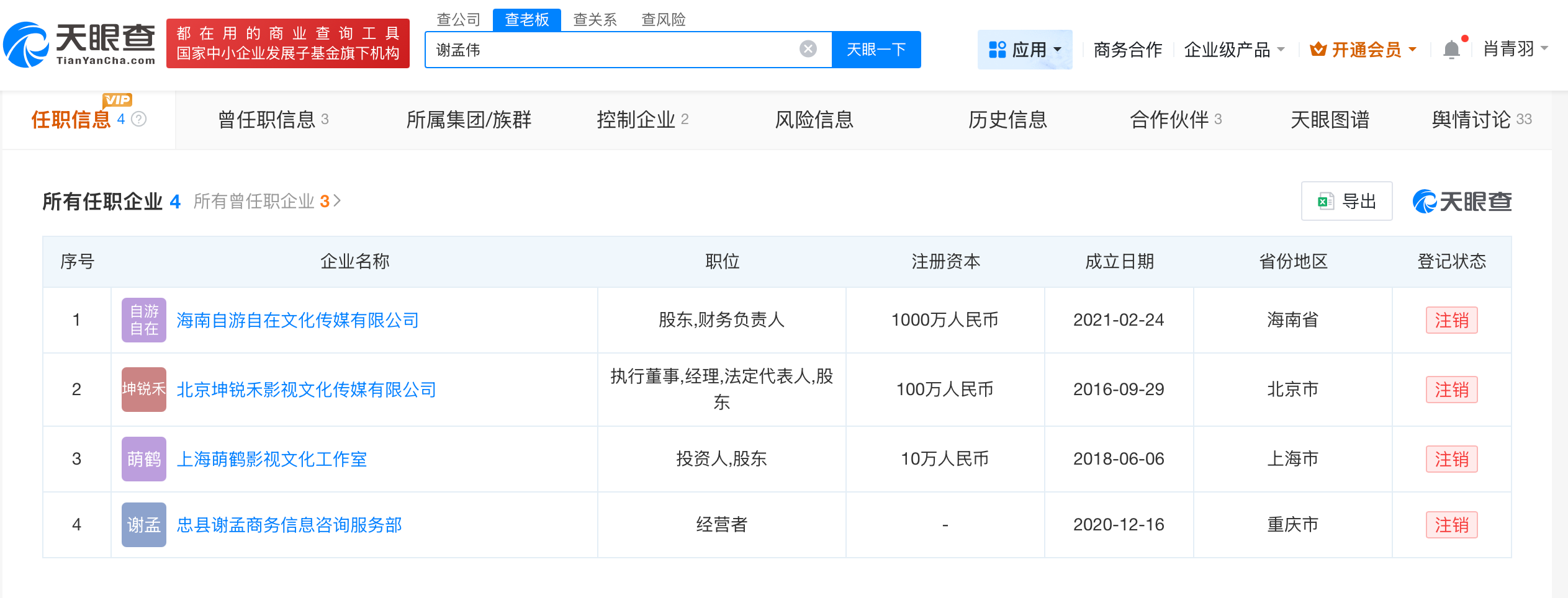Image resolution: width=1568 pixels, height=598 pixels.
Task: Click the question mark beside 任职信息
Action: pos(139,120)
